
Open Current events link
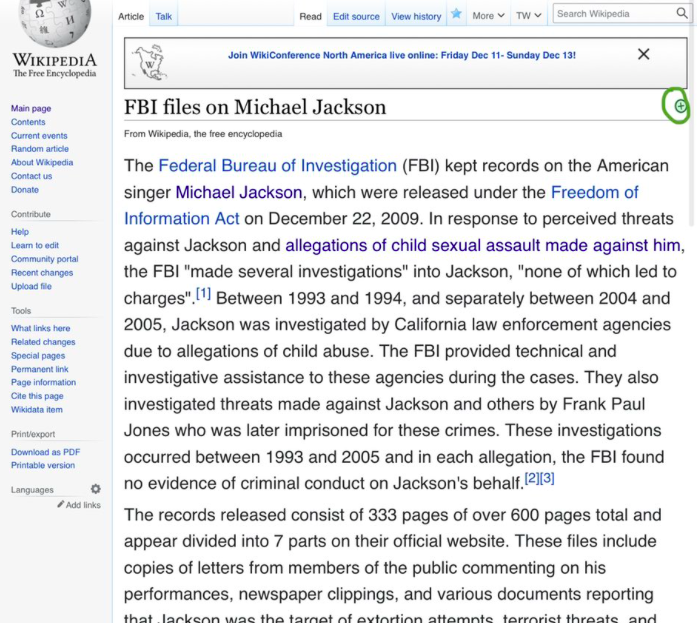pyautogui.click(x=39, y=136)
